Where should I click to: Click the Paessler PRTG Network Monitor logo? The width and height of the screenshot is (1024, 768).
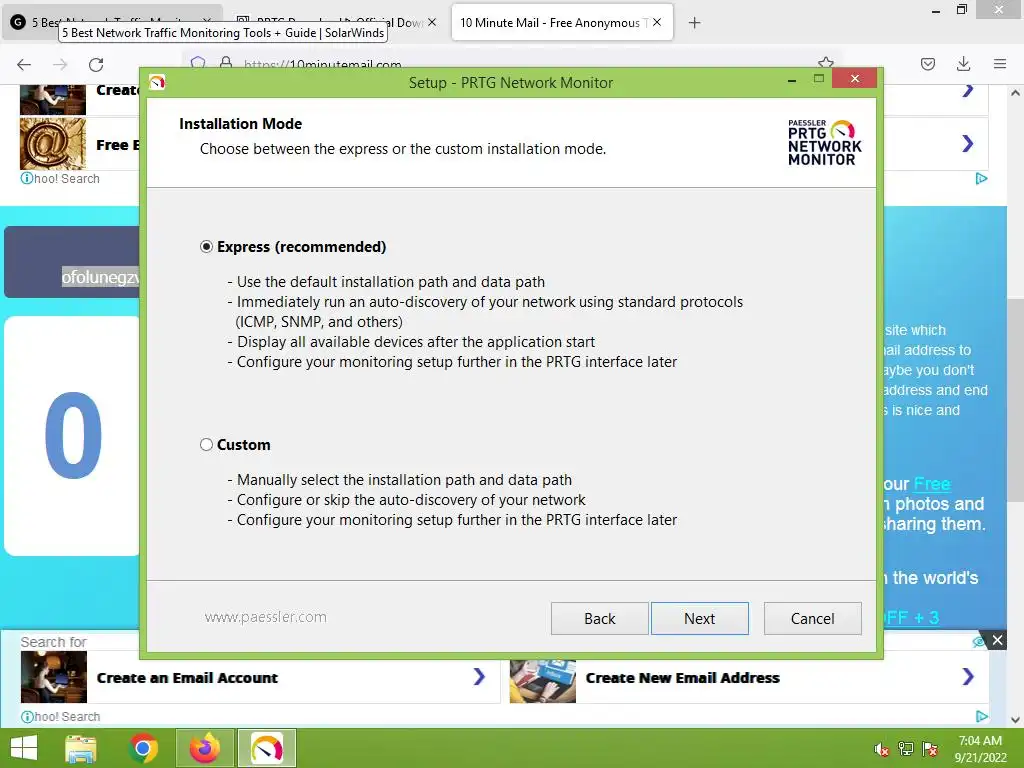tap(824, 142)
